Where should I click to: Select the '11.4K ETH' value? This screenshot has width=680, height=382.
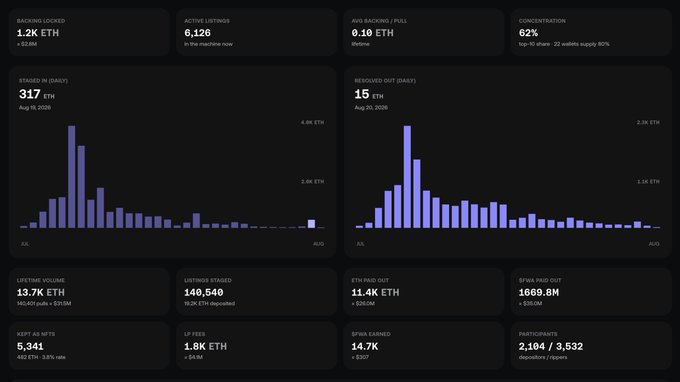(375, 293)
